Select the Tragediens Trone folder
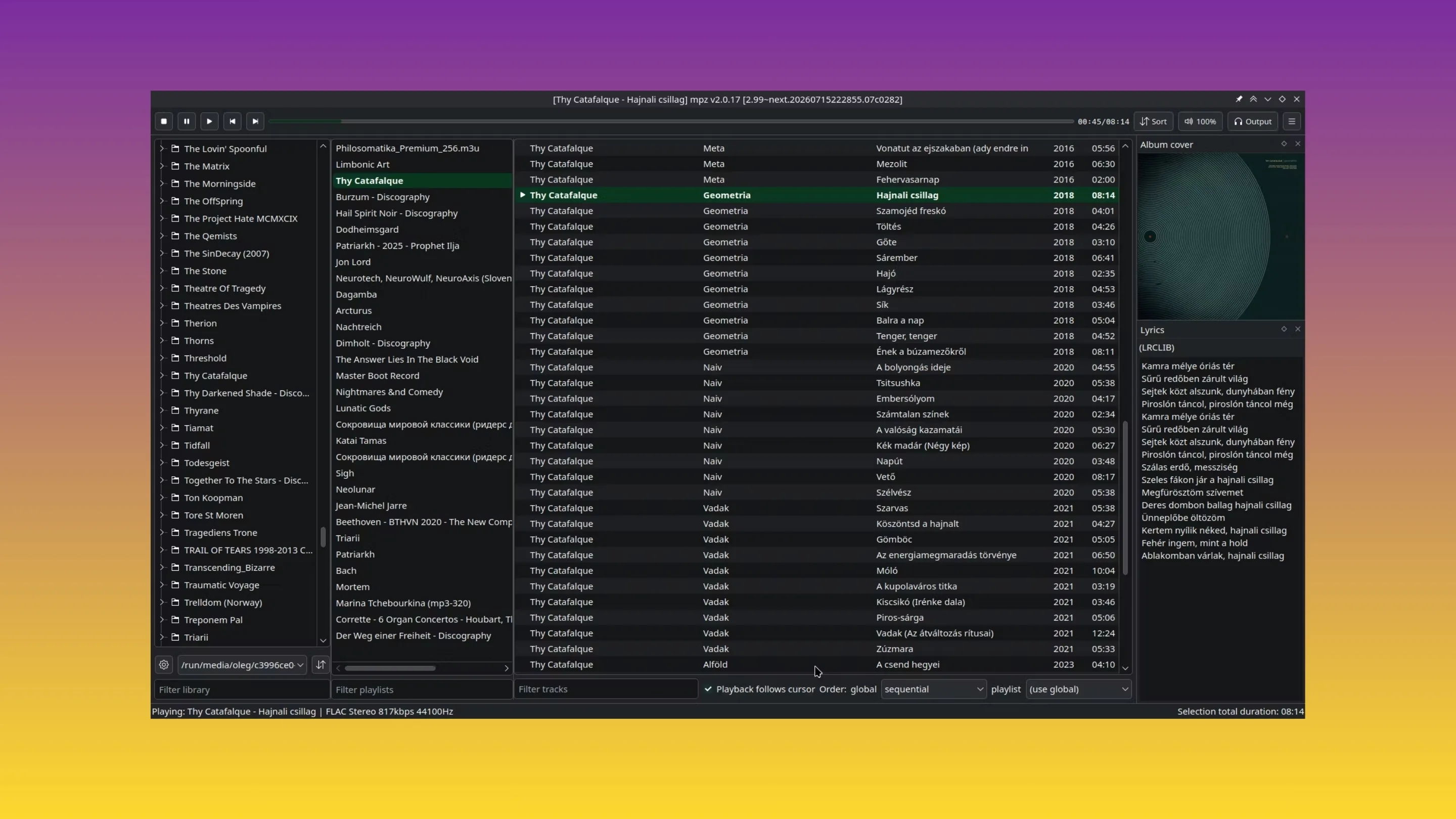 (220, 532)
